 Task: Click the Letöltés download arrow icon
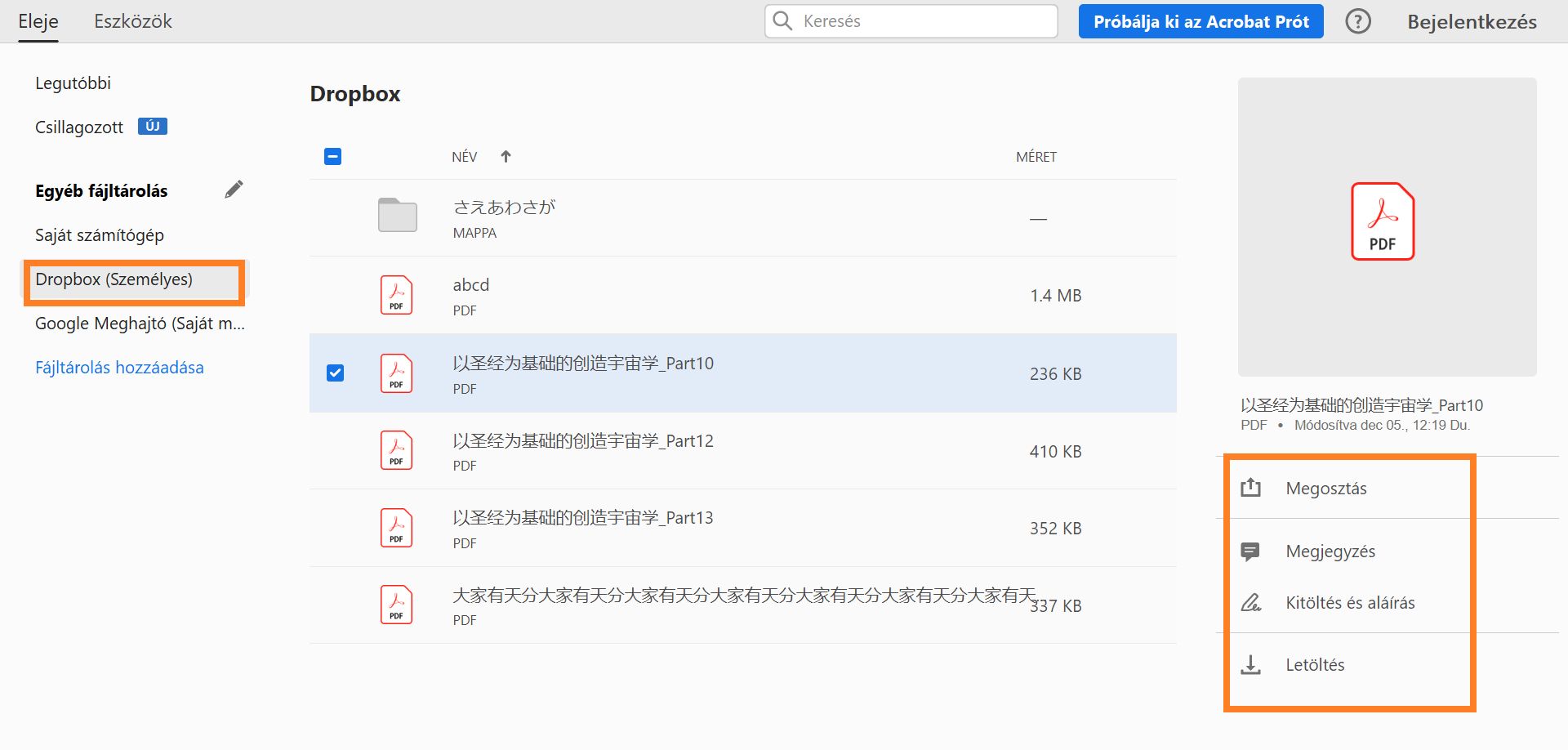pyautogui.click(x=1250, y=665)
